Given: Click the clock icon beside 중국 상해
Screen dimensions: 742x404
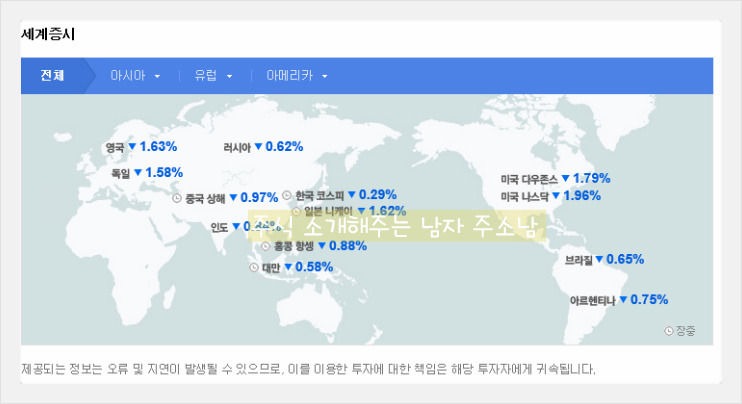Looking at the screenshot, I should pyautogui.click(x=178, y=198).
